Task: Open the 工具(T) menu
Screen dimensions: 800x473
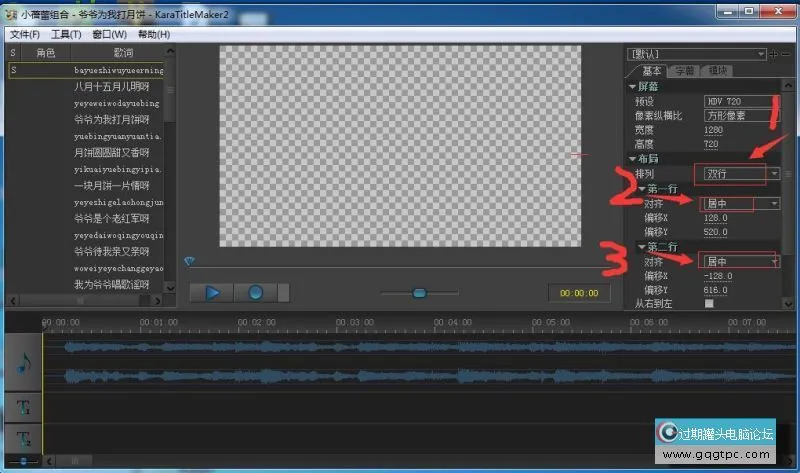Action: click(66, 34)
